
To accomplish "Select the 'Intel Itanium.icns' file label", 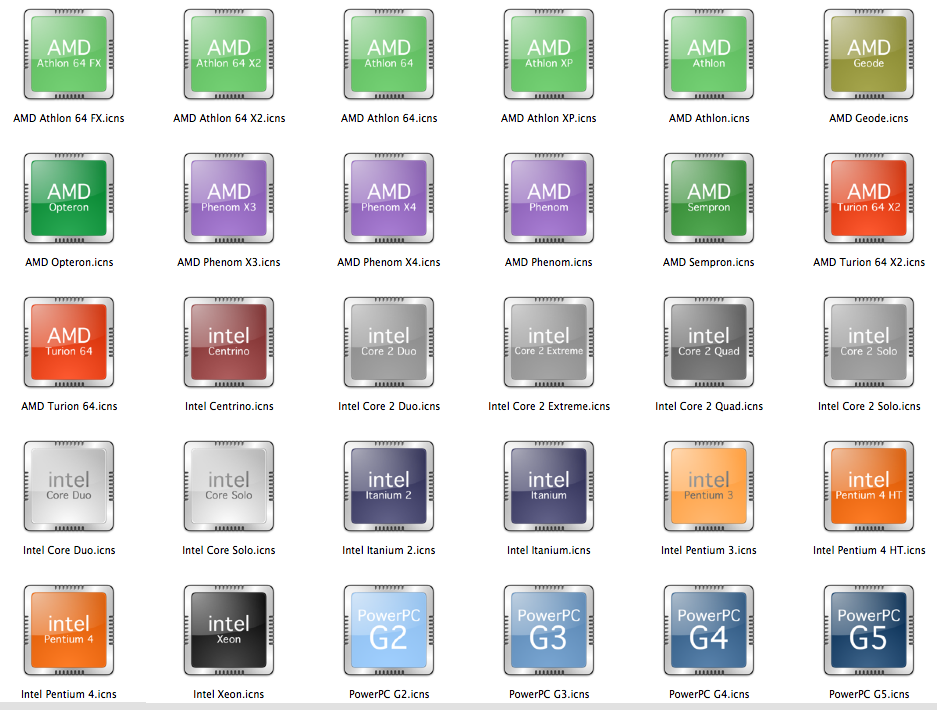I will point(549,550).
